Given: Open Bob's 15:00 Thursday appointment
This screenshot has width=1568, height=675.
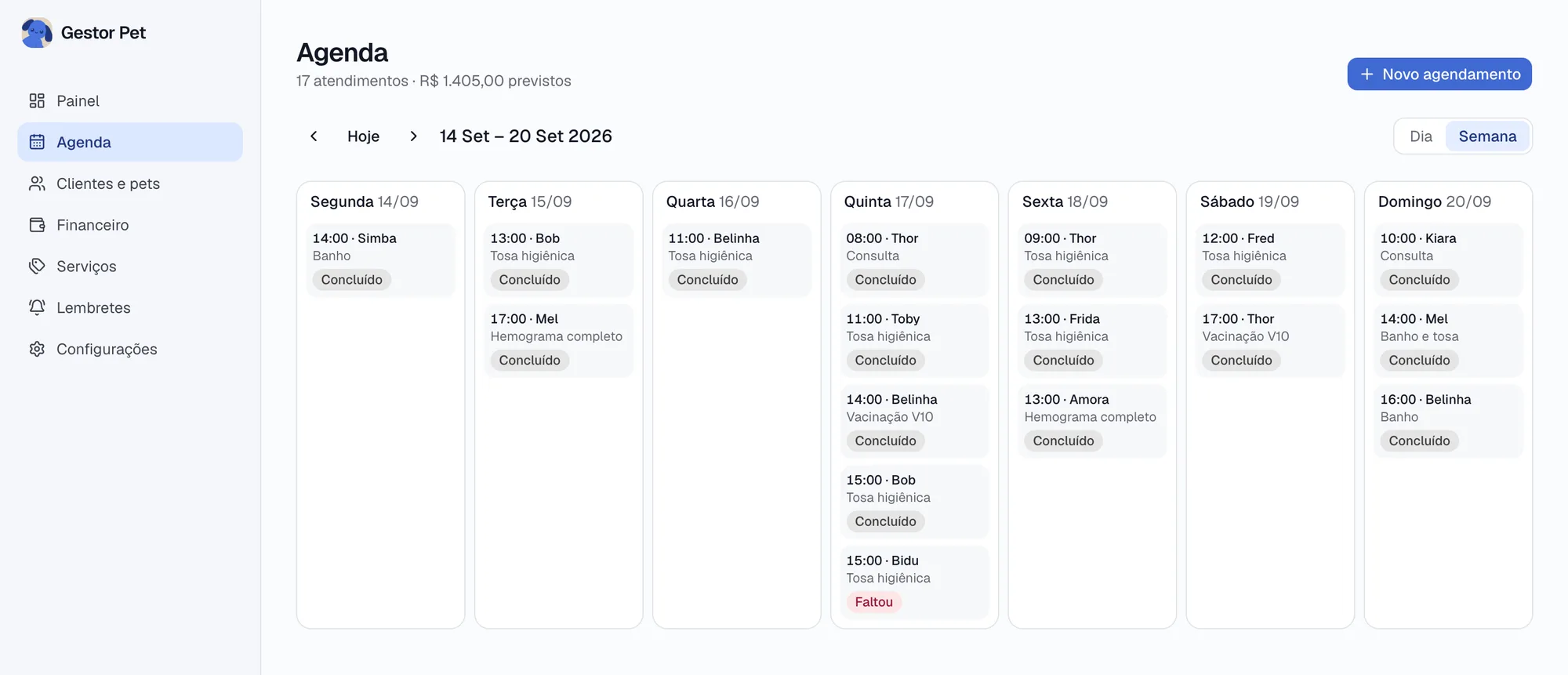Looking at the screenshot, I should point(914,502).
